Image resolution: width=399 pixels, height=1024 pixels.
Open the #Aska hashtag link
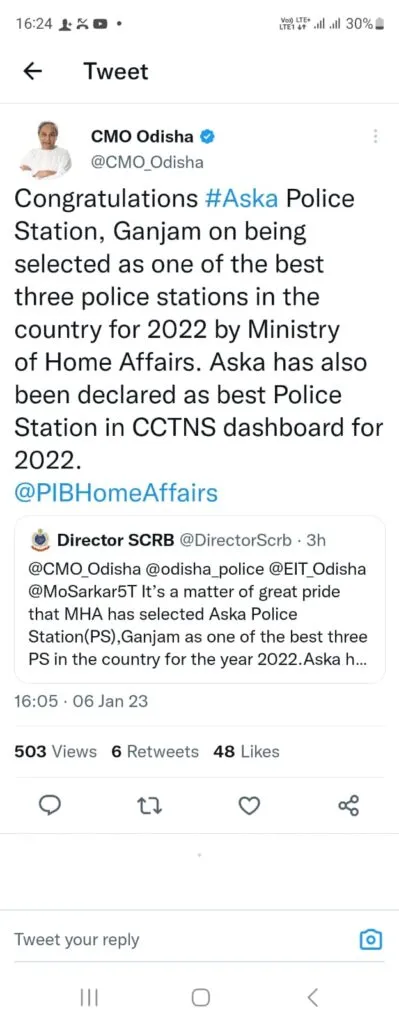tap(241, 199)
